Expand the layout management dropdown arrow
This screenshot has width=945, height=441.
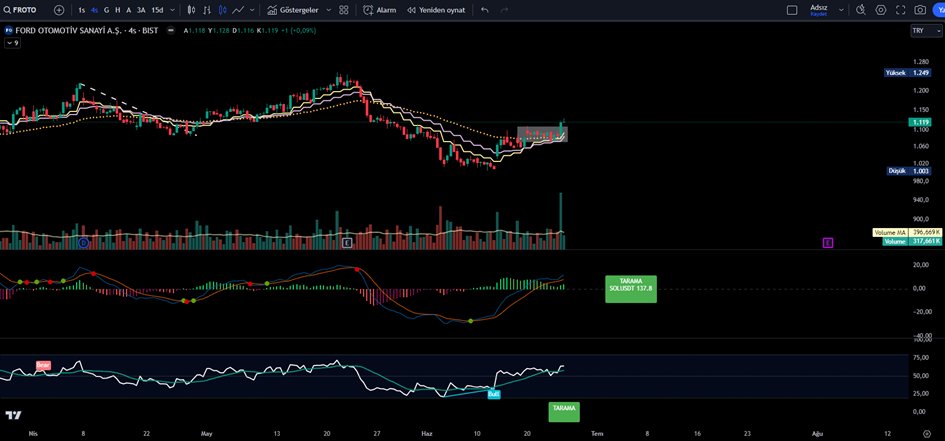tap(841, 10)
